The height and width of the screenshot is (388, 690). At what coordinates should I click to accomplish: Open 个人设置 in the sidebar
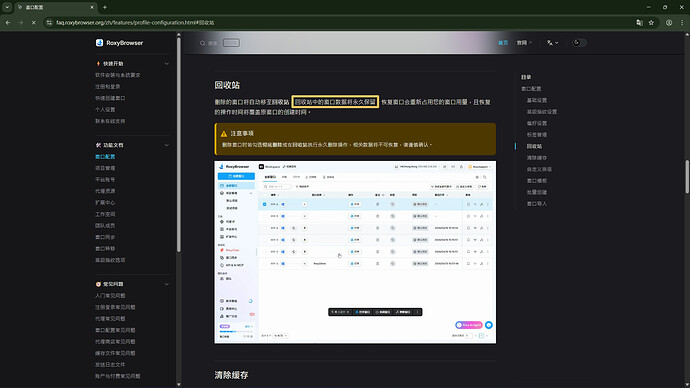point(105,110)
